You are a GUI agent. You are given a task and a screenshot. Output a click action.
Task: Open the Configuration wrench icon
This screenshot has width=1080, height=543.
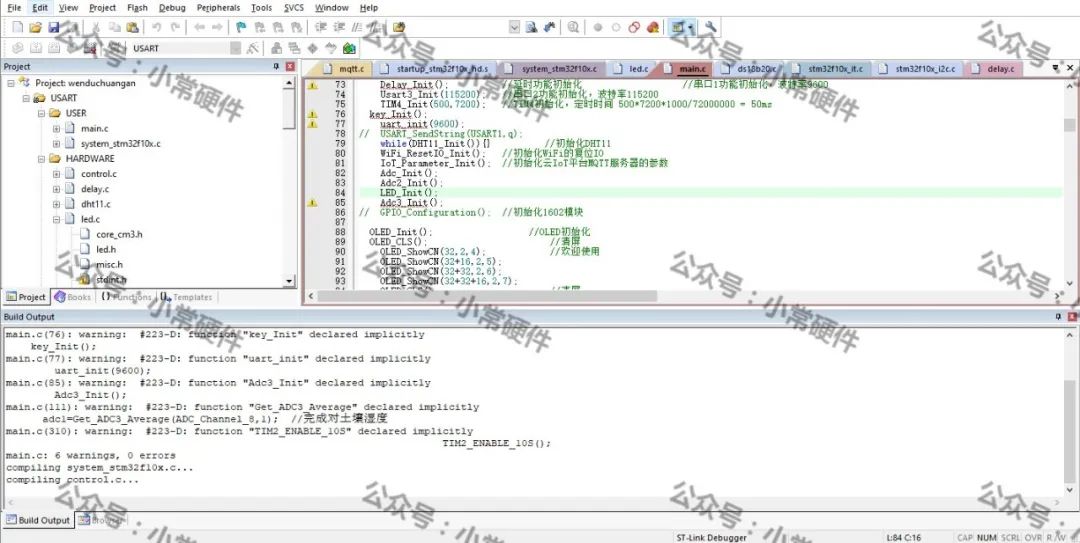tap(711, 28)
